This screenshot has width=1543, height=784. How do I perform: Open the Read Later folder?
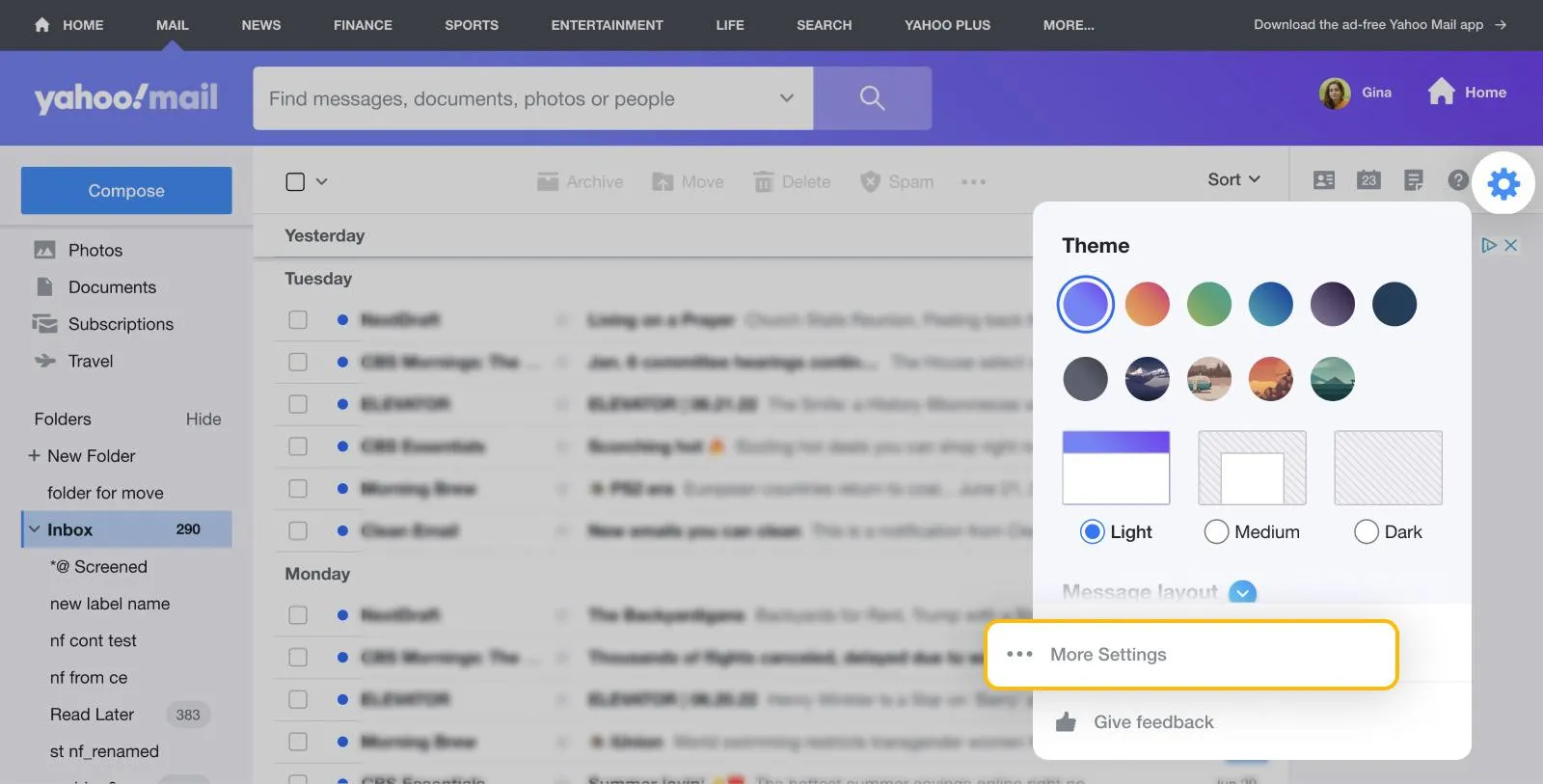[93, 715]
